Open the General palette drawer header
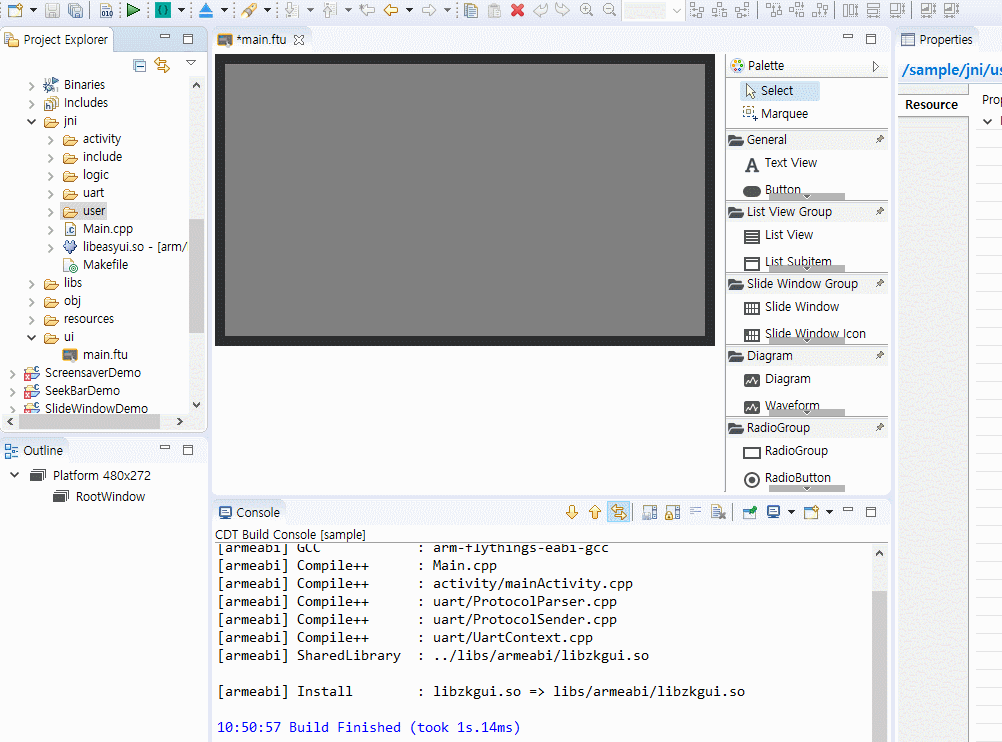This screenshot has width=1002, height=742. click(x=806, y=139)
